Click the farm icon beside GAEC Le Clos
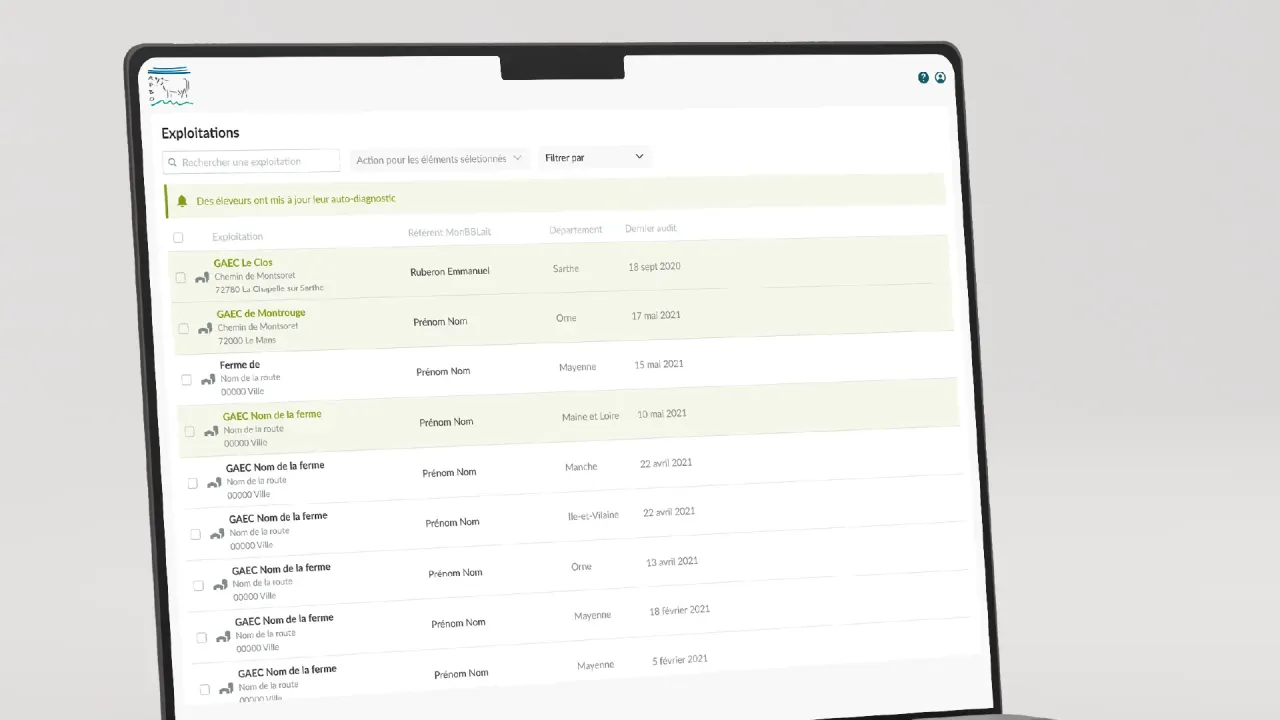 [x=201, y=277]
